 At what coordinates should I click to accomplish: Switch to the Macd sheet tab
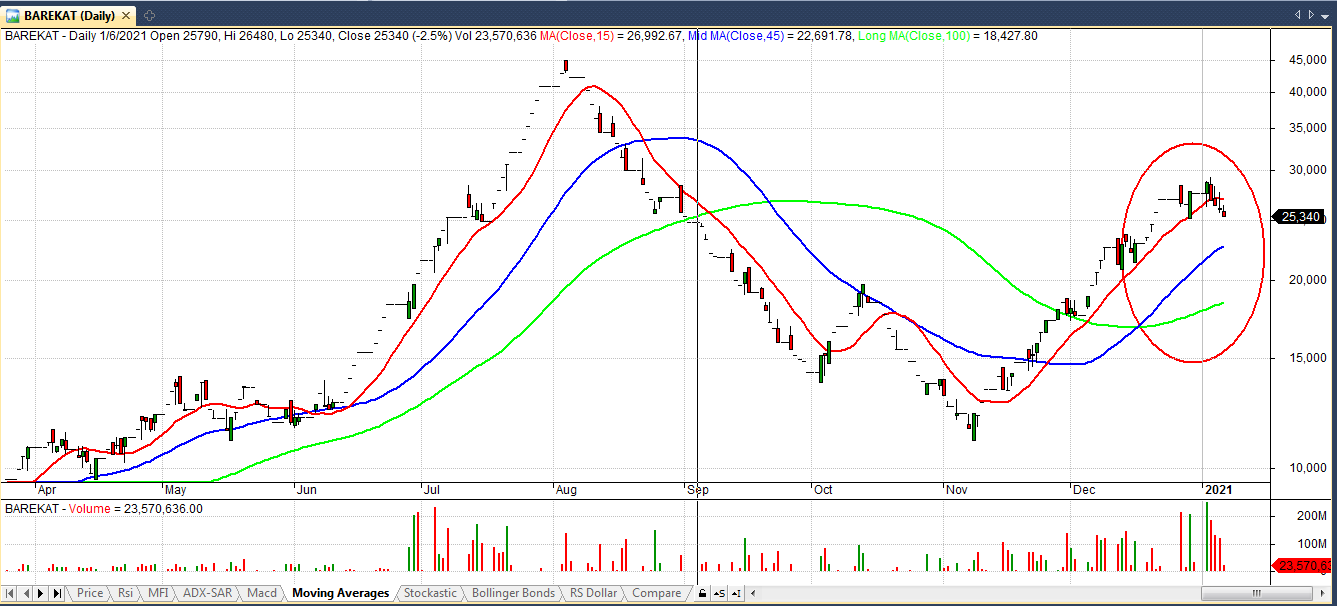(261, 593)
